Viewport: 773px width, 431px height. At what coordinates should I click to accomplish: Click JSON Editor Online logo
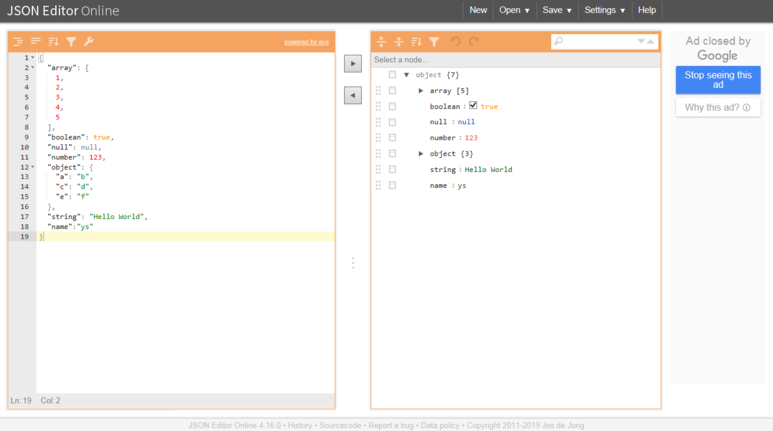63,11
